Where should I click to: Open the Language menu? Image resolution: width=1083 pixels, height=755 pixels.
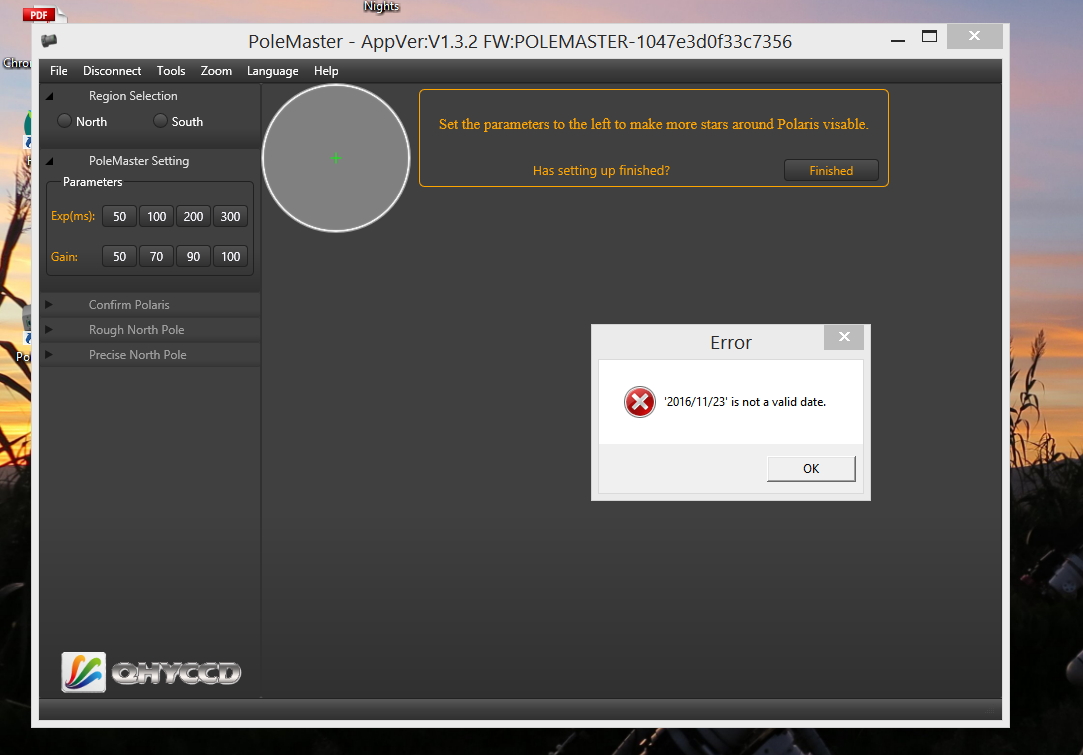click(x=273, y=70)
